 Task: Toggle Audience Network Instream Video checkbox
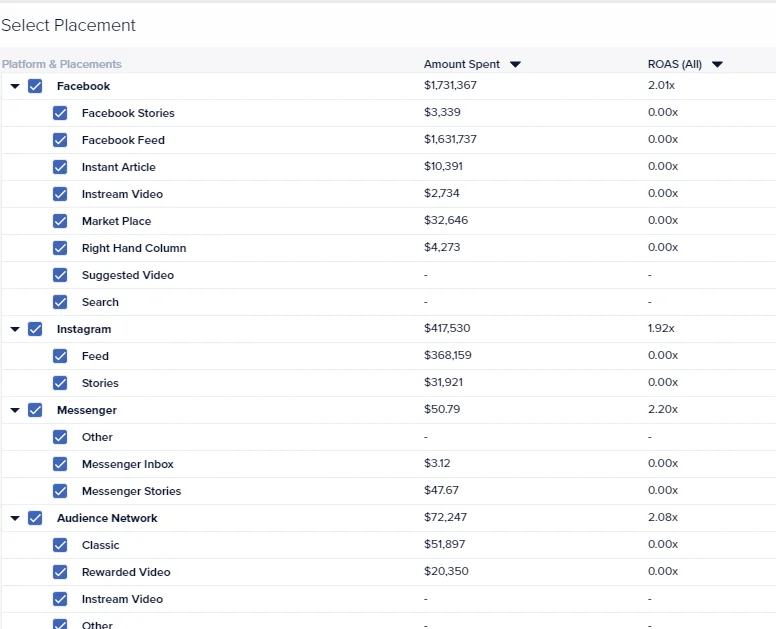click(60, 599)
